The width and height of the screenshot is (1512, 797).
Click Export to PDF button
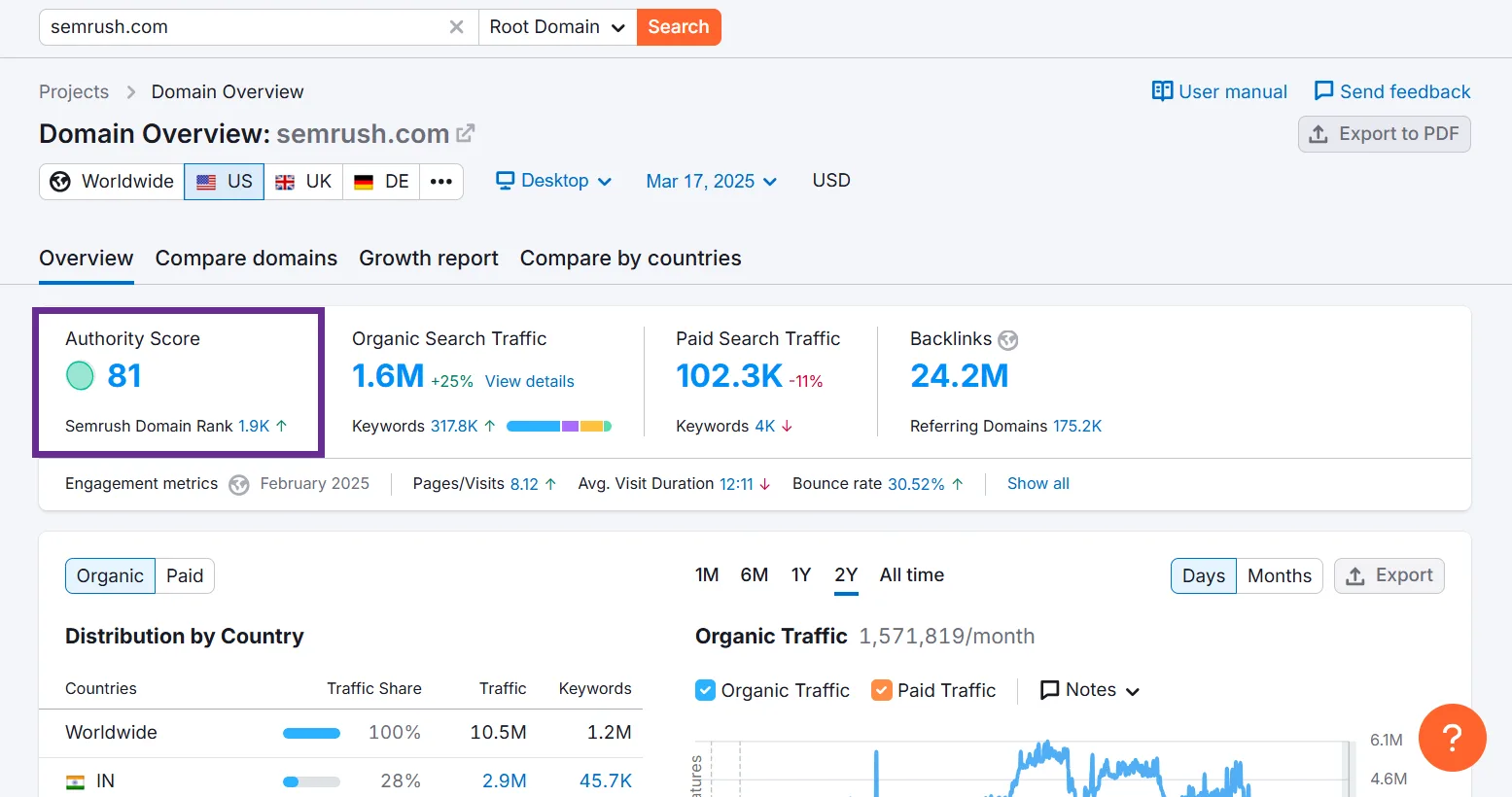point(1384,134)
